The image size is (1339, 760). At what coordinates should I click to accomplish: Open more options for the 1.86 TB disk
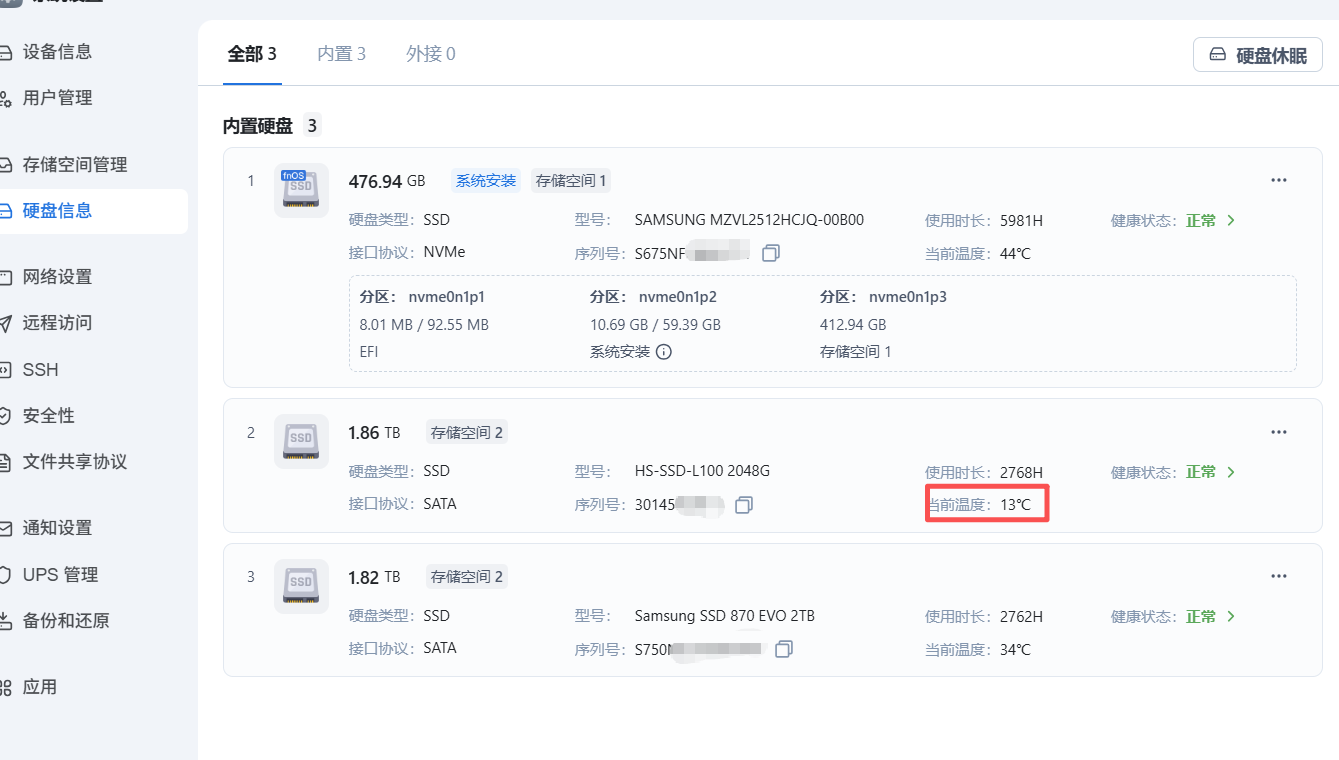pyautogui.click(x=1278, y=432)
